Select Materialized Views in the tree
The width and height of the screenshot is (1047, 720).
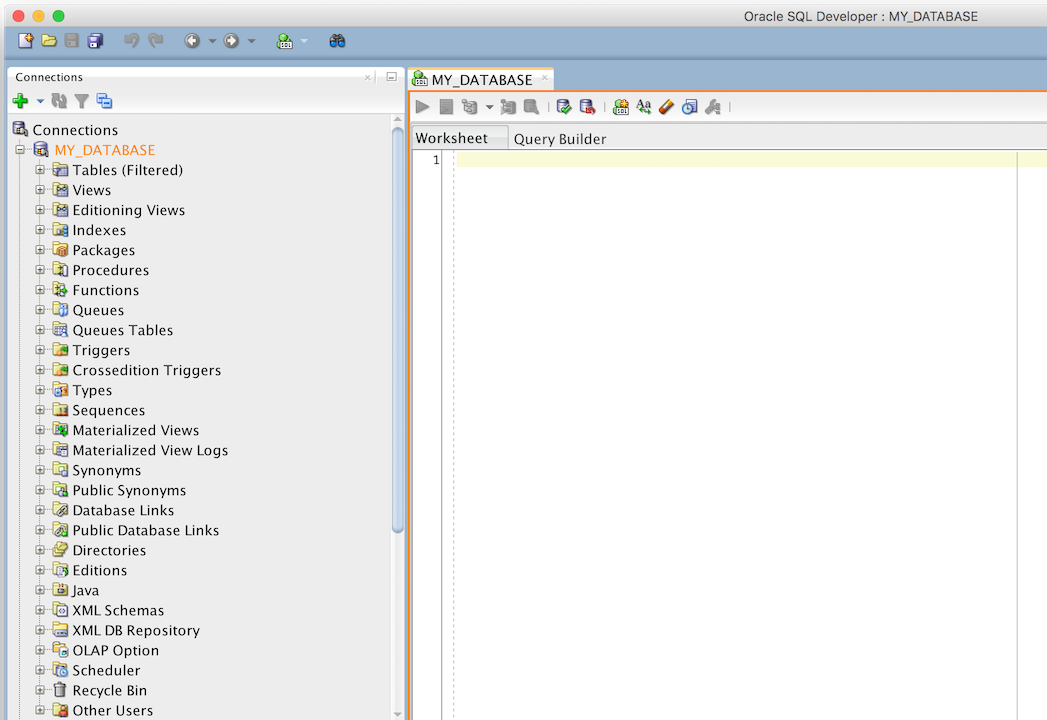(x=136, y=430)
